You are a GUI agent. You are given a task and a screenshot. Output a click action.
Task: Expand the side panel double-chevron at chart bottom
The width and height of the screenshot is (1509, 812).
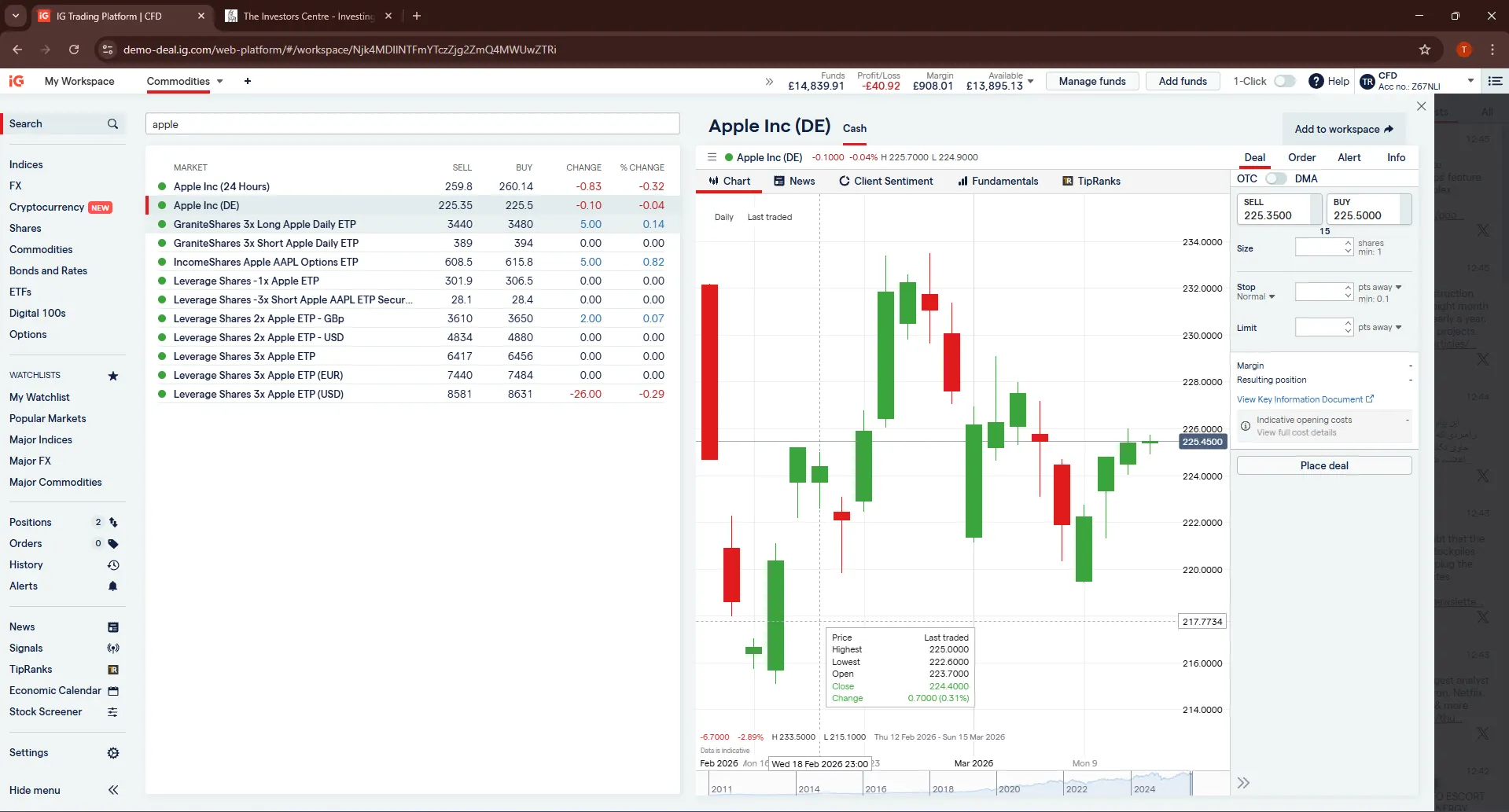coord(1243,783)
